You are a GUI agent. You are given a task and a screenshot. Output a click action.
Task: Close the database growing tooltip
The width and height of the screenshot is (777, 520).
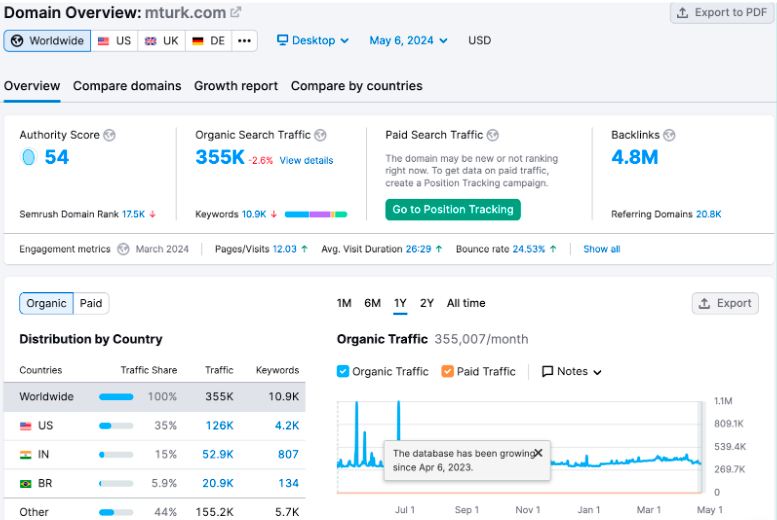[x=539, y=453]
